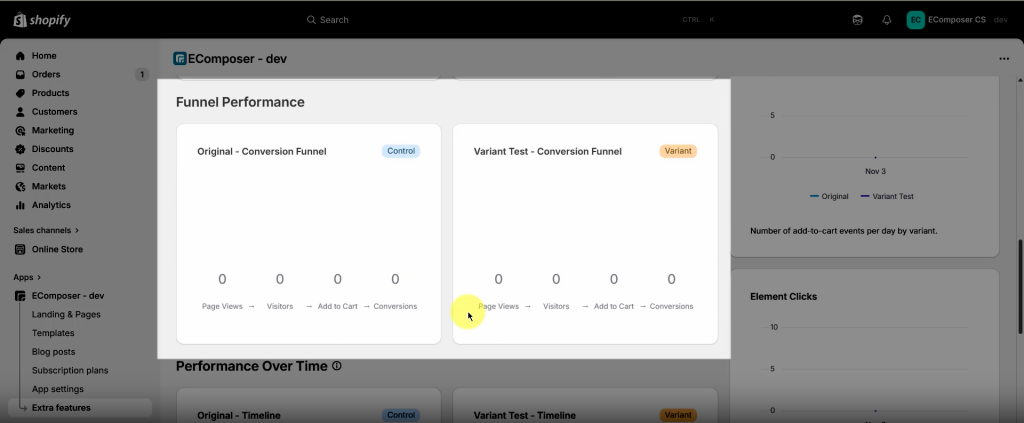Open the Home icon in sidebar
The width and height of the screenshot is (1024, 423).
click(20, 56)
